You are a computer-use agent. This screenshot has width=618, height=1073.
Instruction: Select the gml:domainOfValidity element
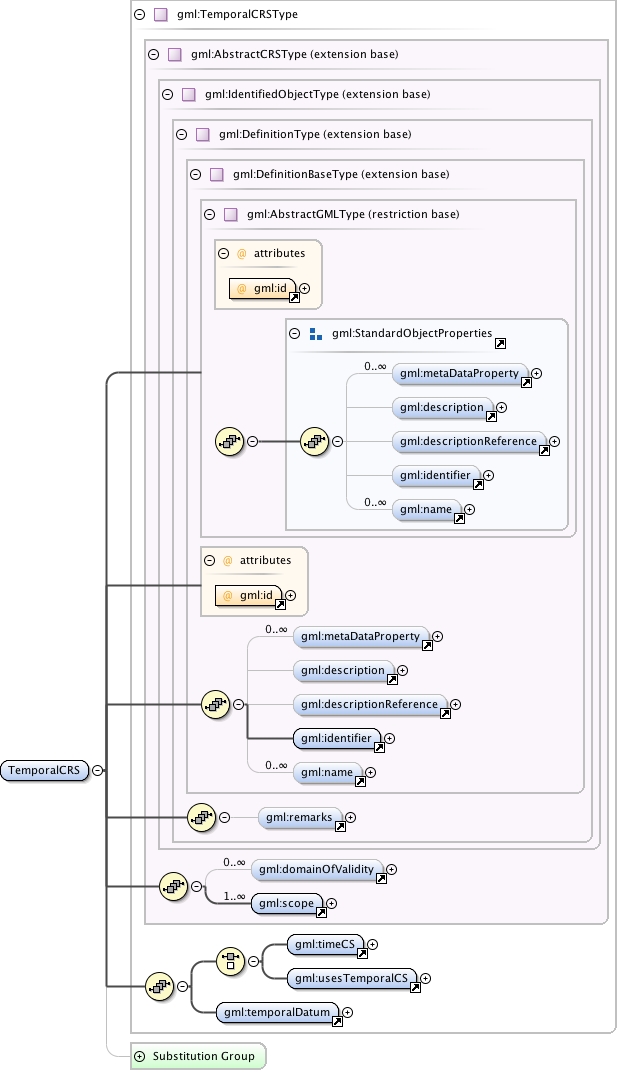tap(316, 869)
